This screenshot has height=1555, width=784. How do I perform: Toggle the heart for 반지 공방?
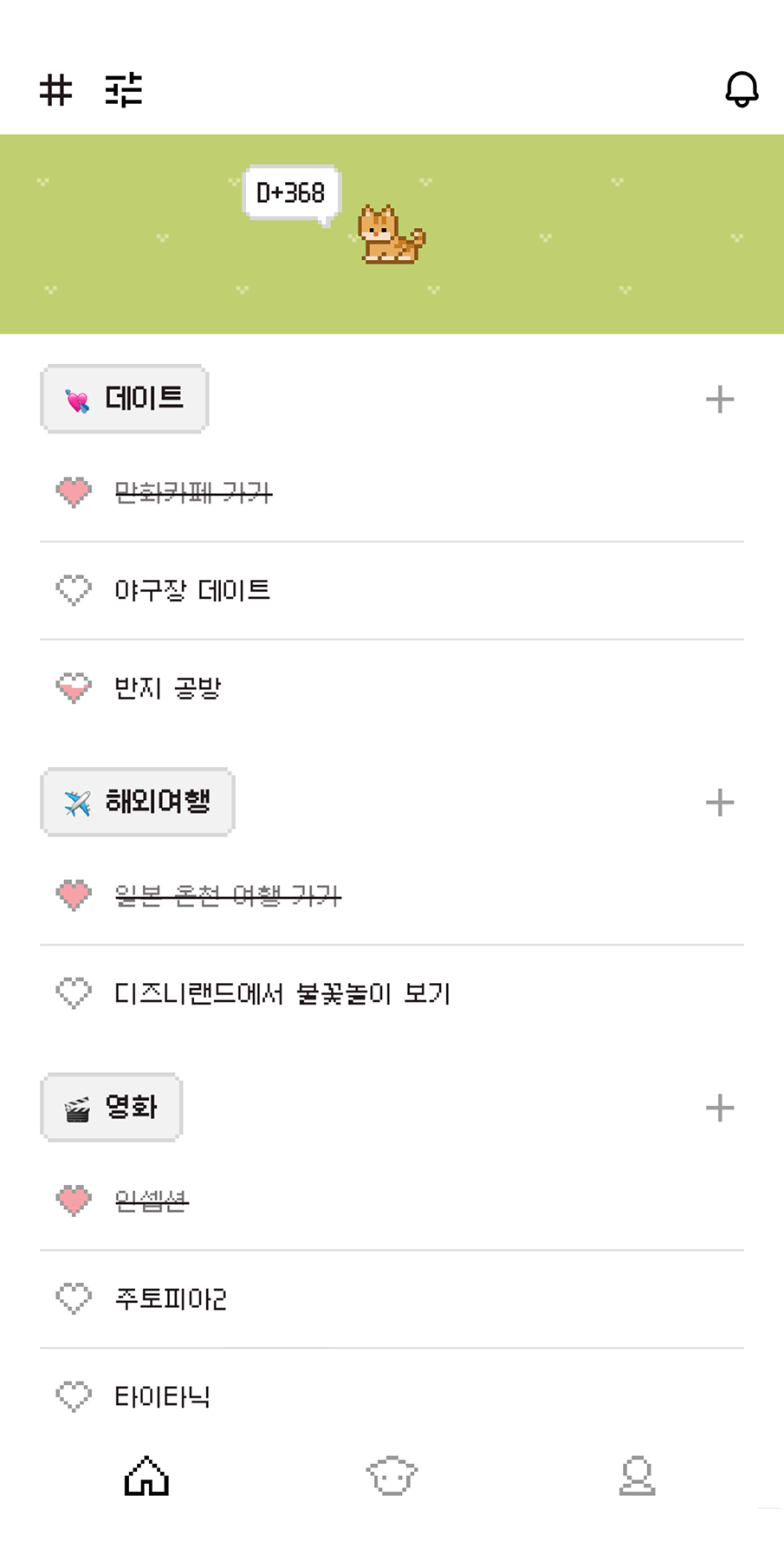(x=74, y=688)
